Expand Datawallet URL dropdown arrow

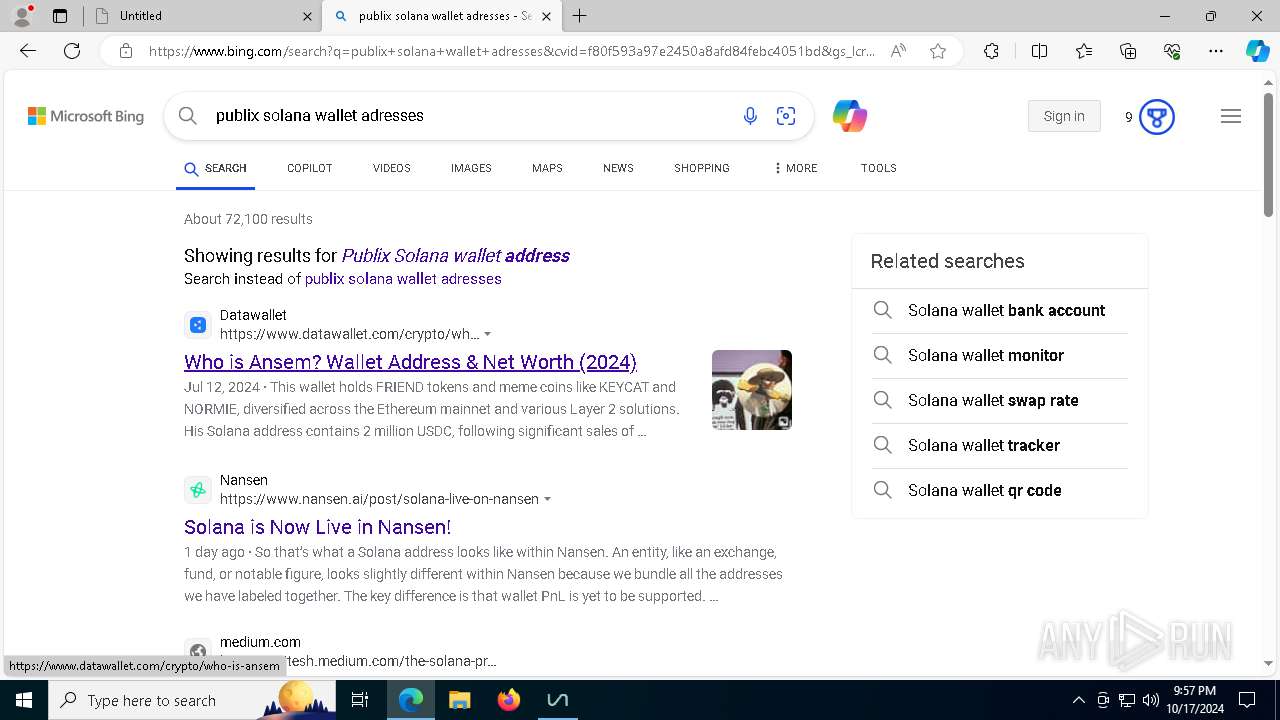click(488, 334)
